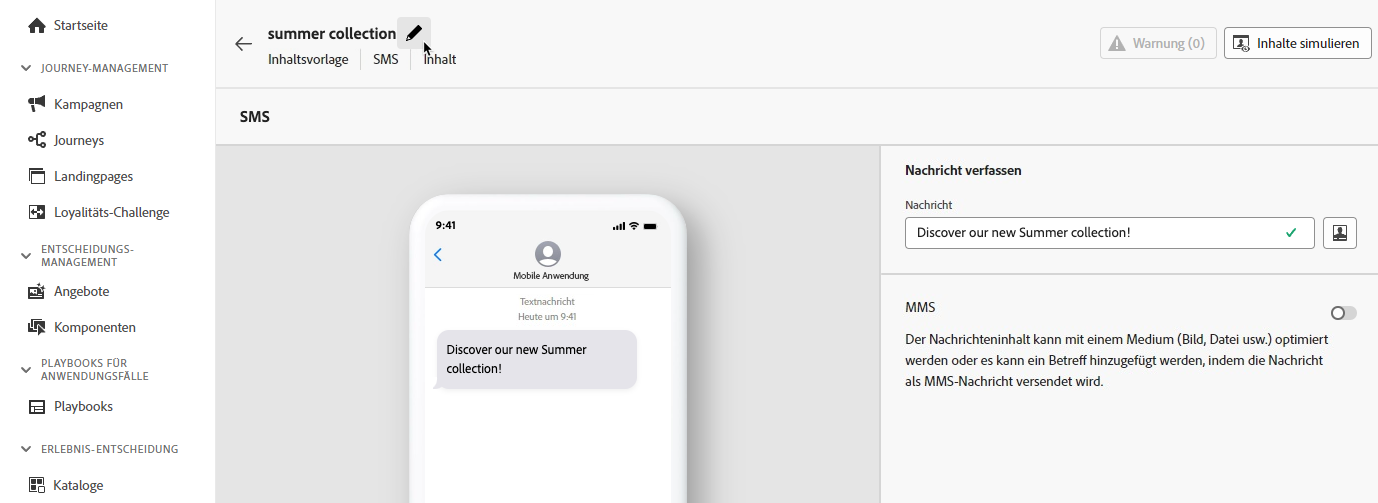Click the Mobile Anwendung label in preview

point(551,275)
